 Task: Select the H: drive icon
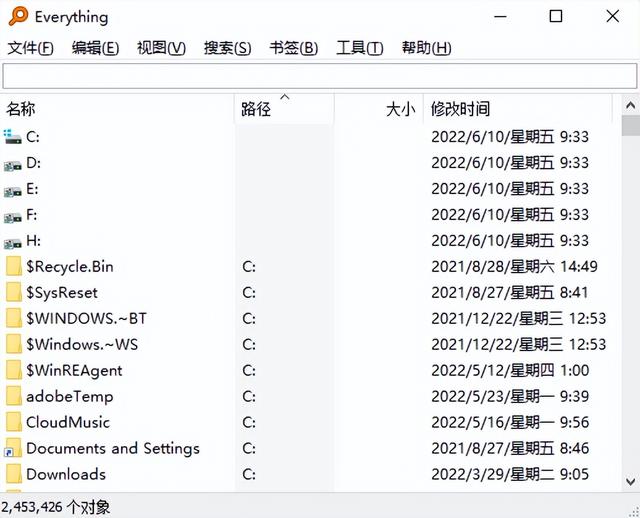(x=13, y=243)
